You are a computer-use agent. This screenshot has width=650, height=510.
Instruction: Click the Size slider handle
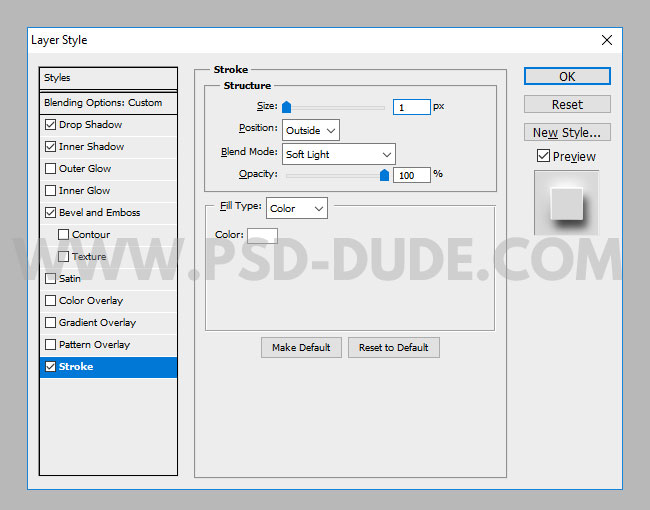pyautogui.click(x=286, y=107)
